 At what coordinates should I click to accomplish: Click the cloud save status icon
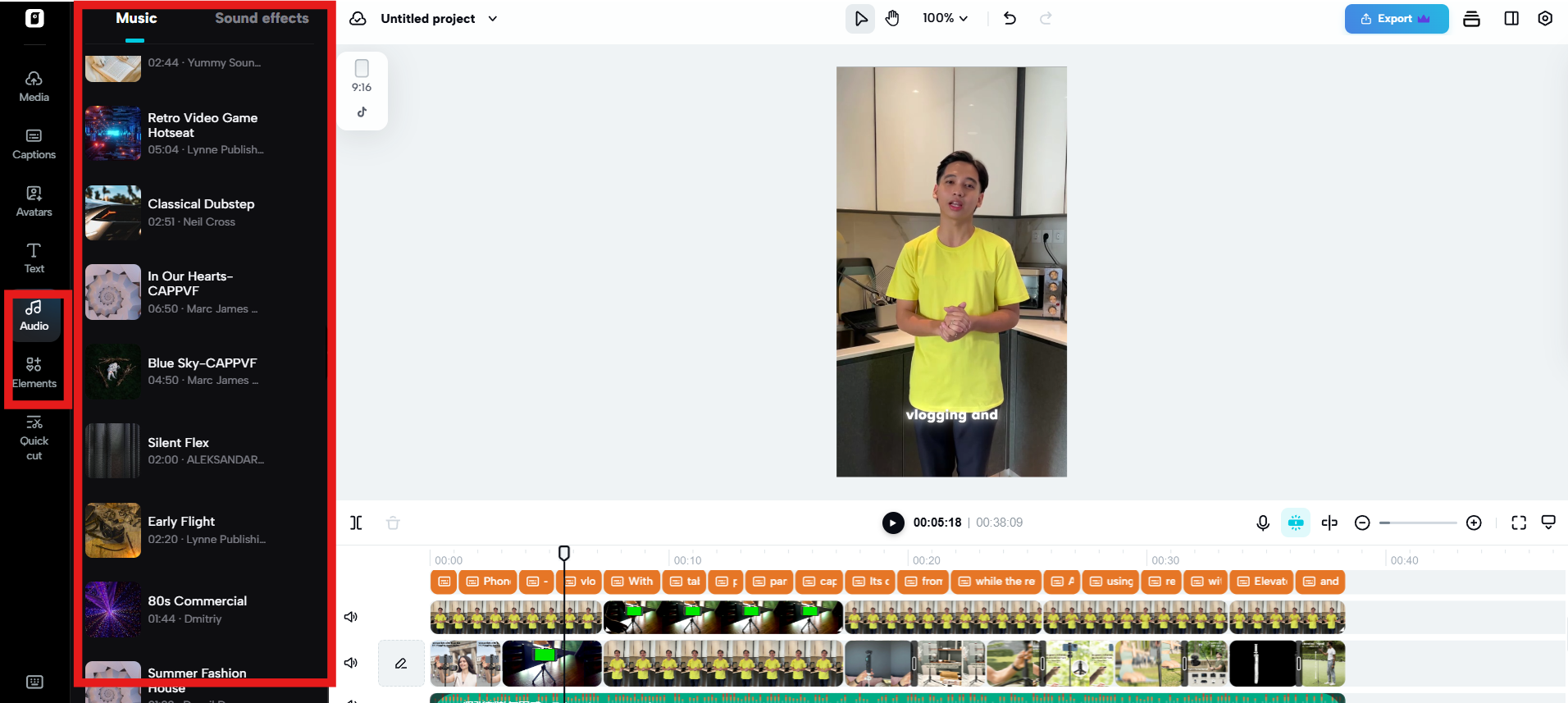coord(358,18)
